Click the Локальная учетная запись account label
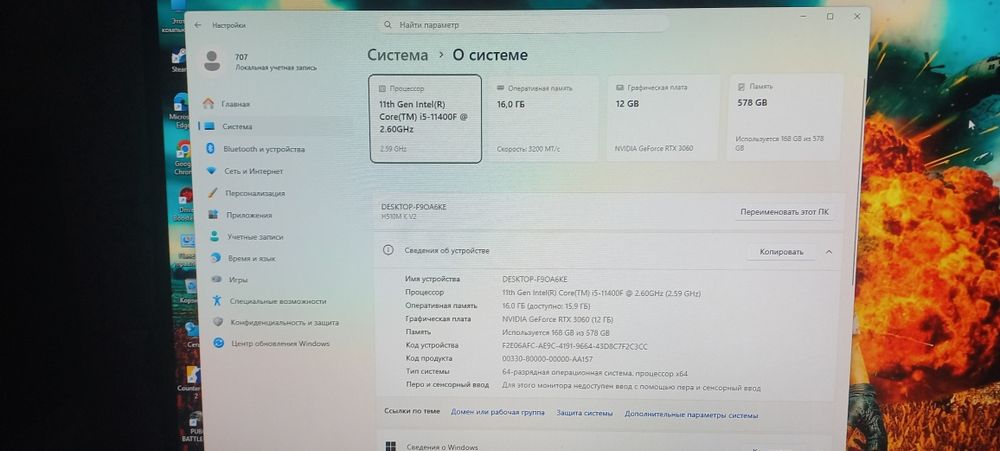1000x451 pixels. pos(276,68)
